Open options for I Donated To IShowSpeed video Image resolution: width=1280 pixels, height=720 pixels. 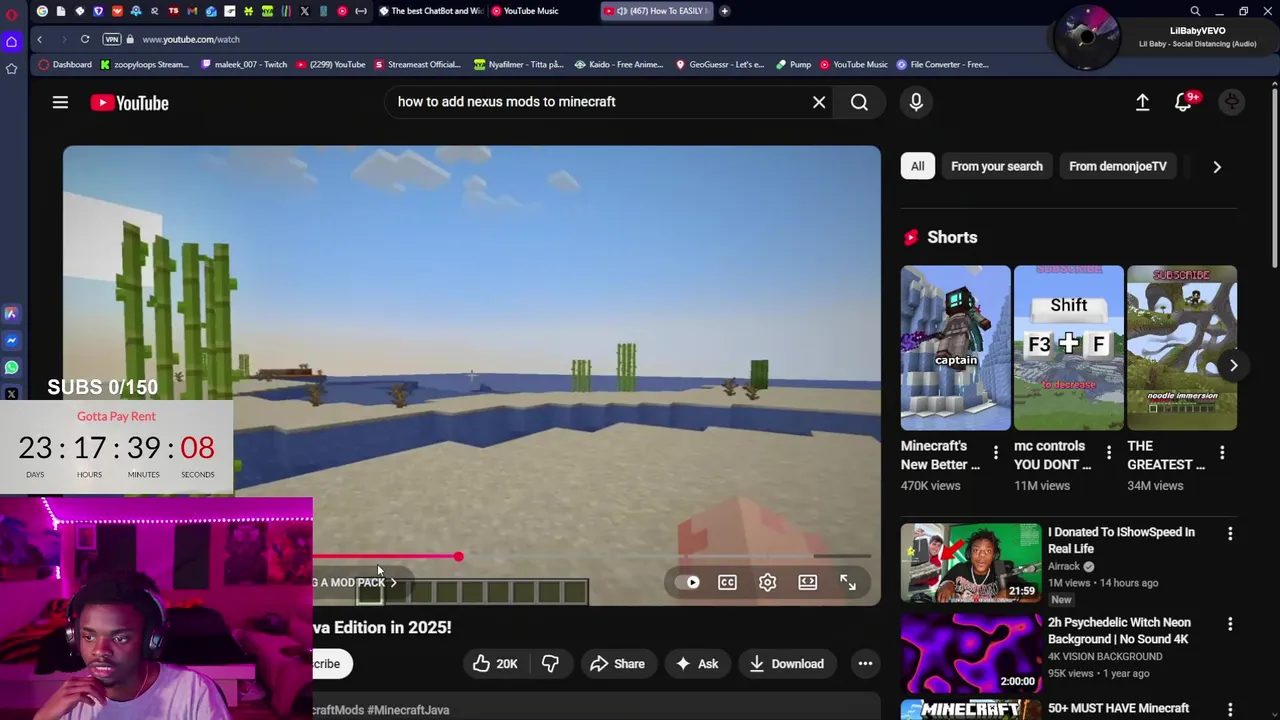click(1230, 534)
